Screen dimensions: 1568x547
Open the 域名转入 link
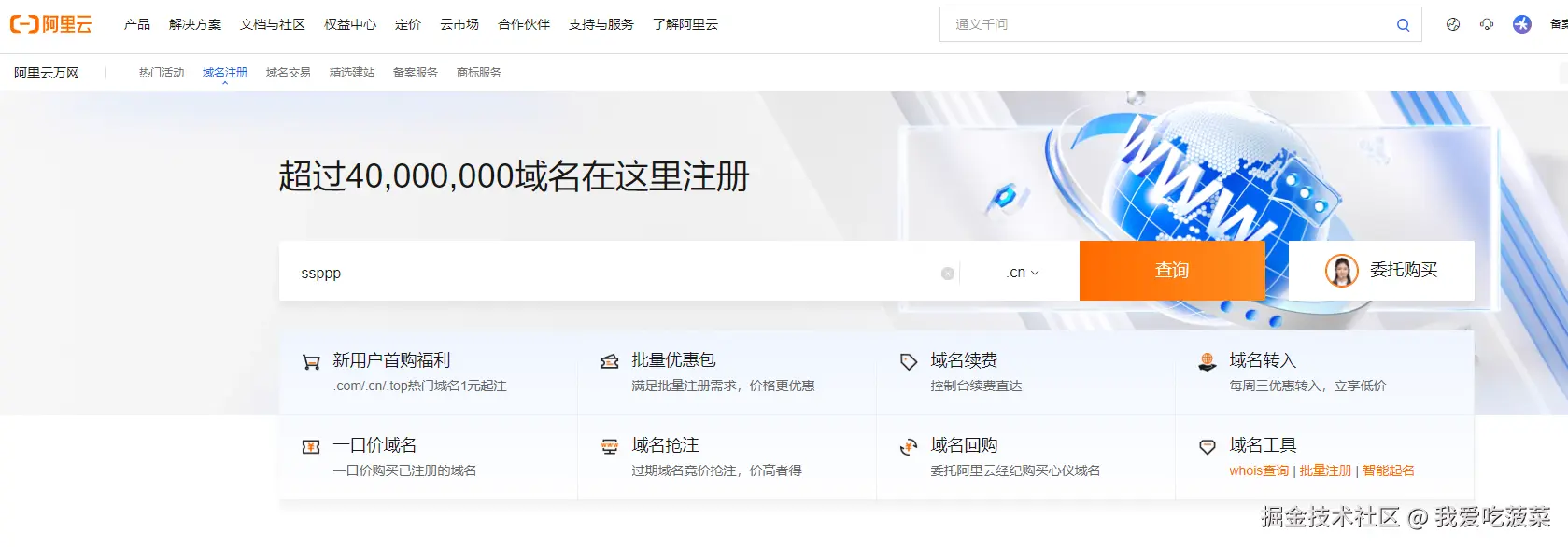pos(1263,360)
